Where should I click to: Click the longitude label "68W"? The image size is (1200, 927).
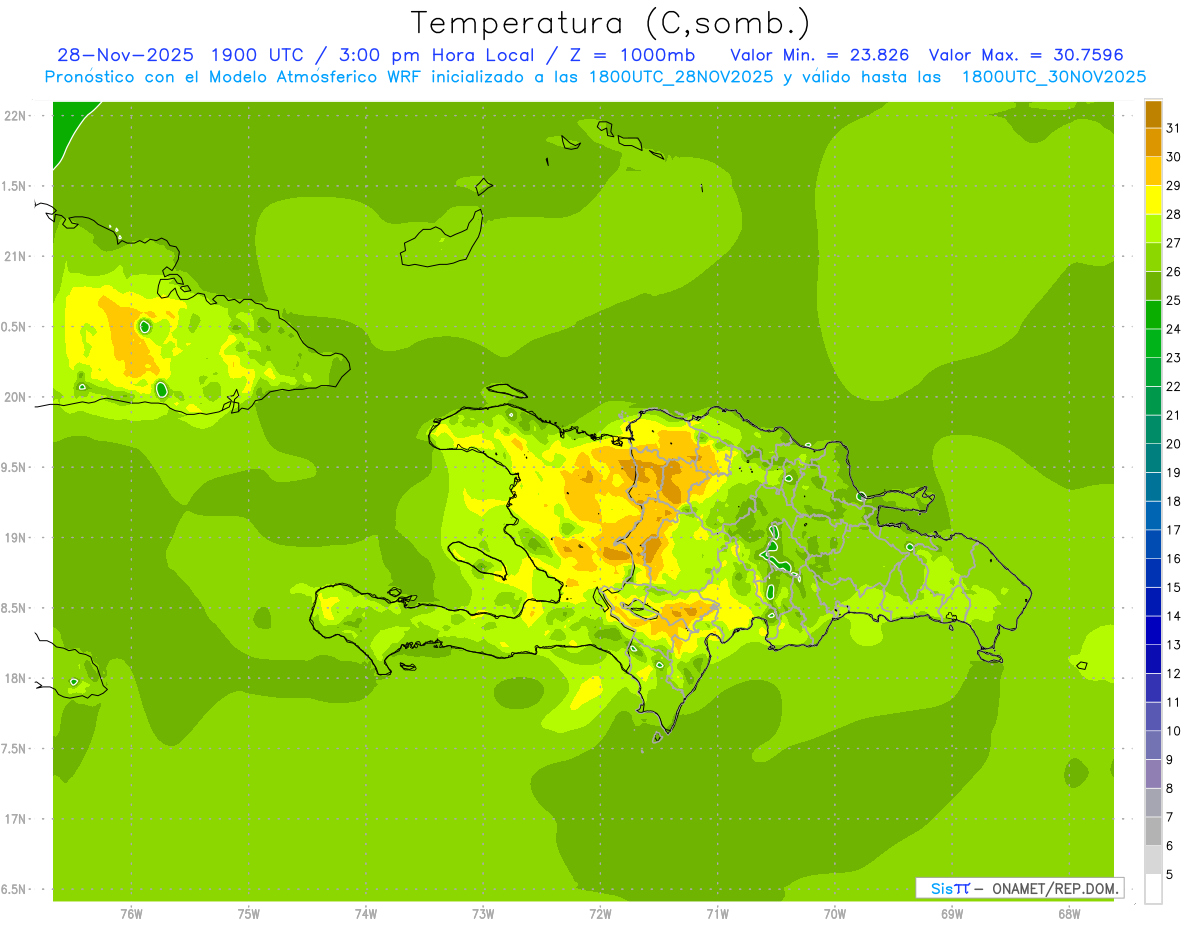pos(1069,914)
